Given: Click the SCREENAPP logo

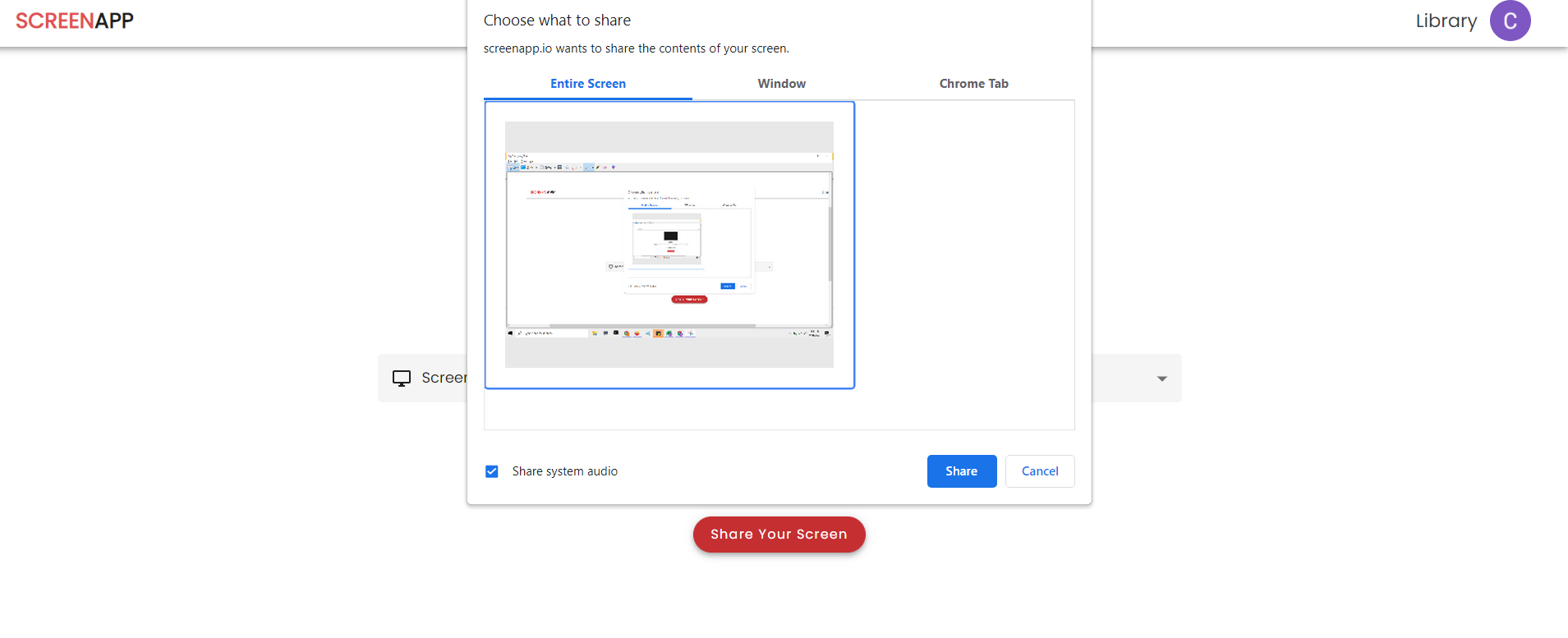Looking at the screenshot, I should [x=75, y=21].
